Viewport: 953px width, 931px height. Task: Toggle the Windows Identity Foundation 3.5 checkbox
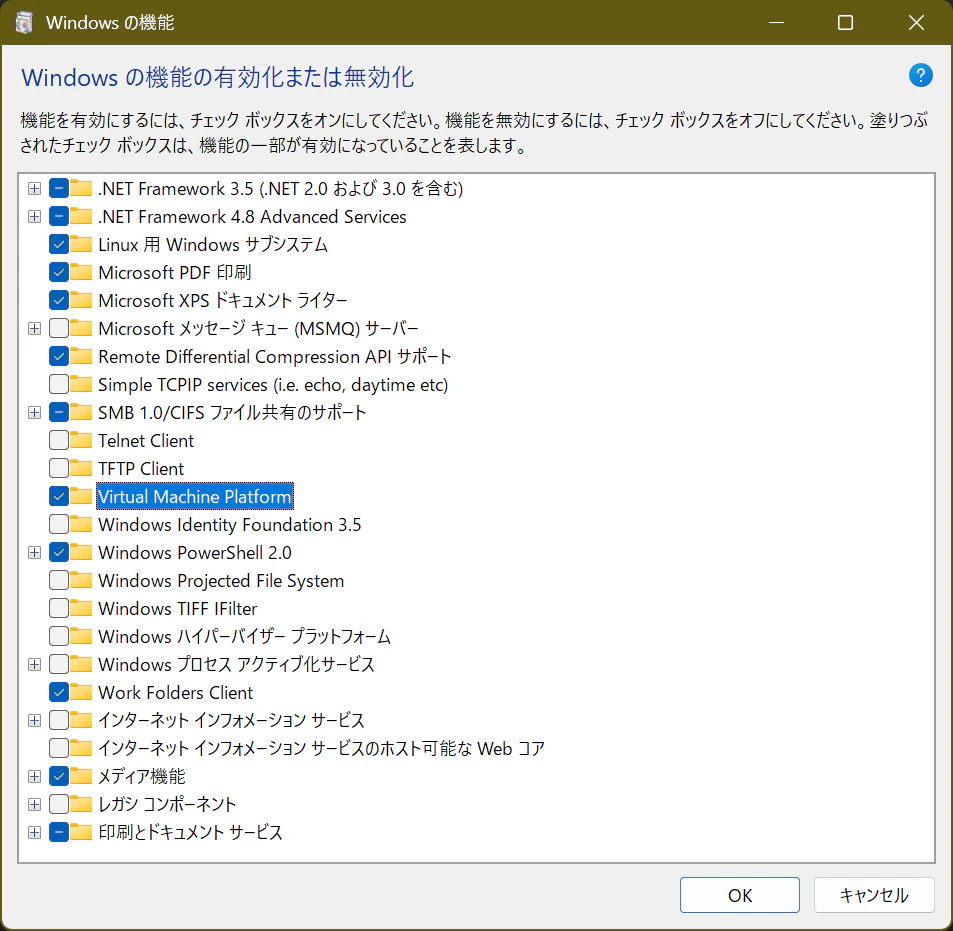[x=59, y=524]
